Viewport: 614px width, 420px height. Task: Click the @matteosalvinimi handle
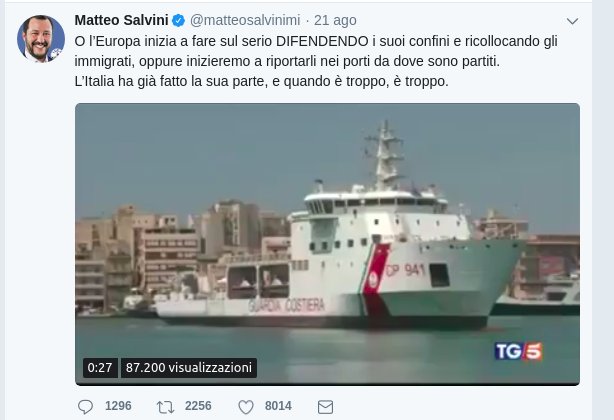[x=245, y=20]
